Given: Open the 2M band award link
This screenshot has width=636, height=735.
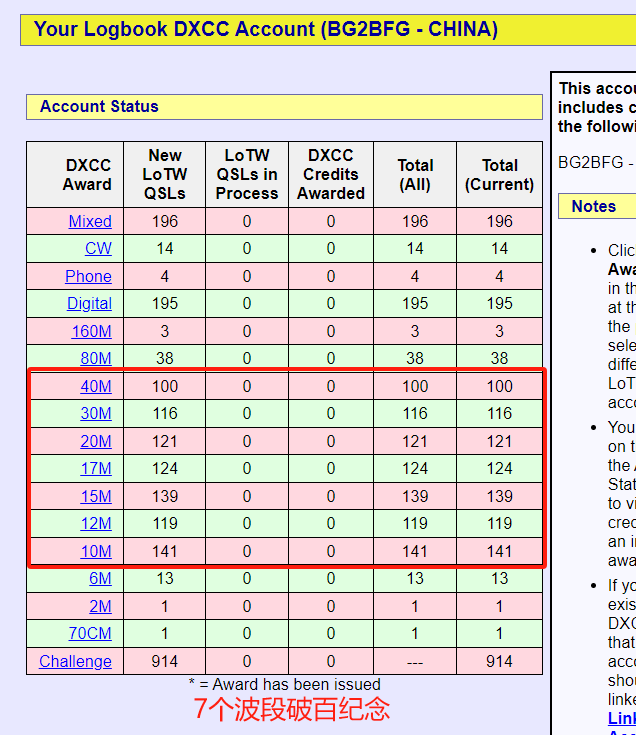Looking at the screenshot, I should [x=100, y=606].
